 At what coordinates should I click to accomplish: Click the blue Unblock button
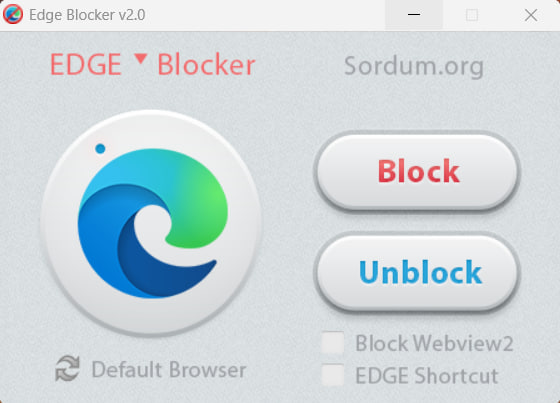pyautogui.click(x=417, y=273)
